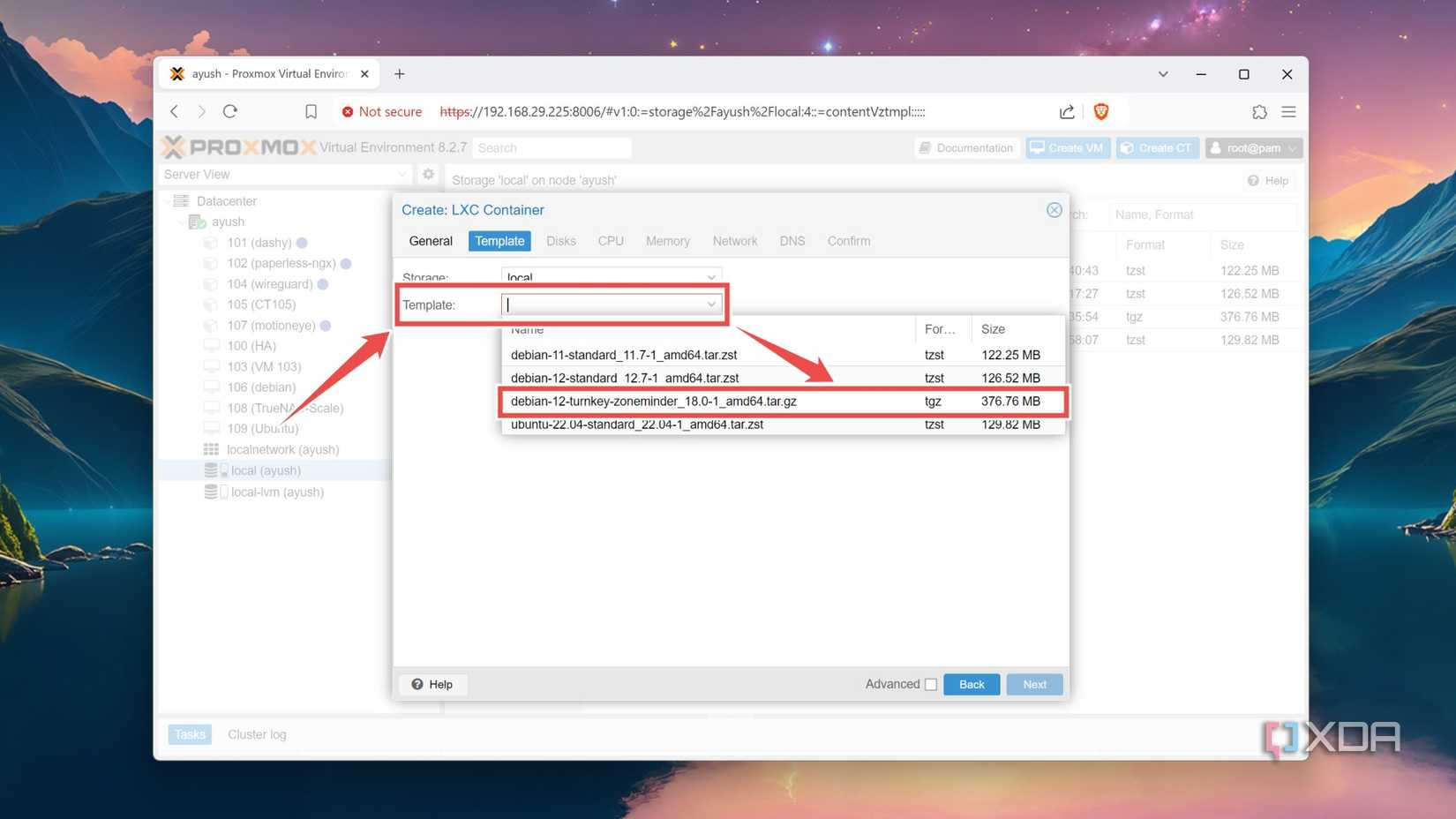Switch to the CPU tab
This screenshot has height=819, width=1456.
tap(611, 241)
